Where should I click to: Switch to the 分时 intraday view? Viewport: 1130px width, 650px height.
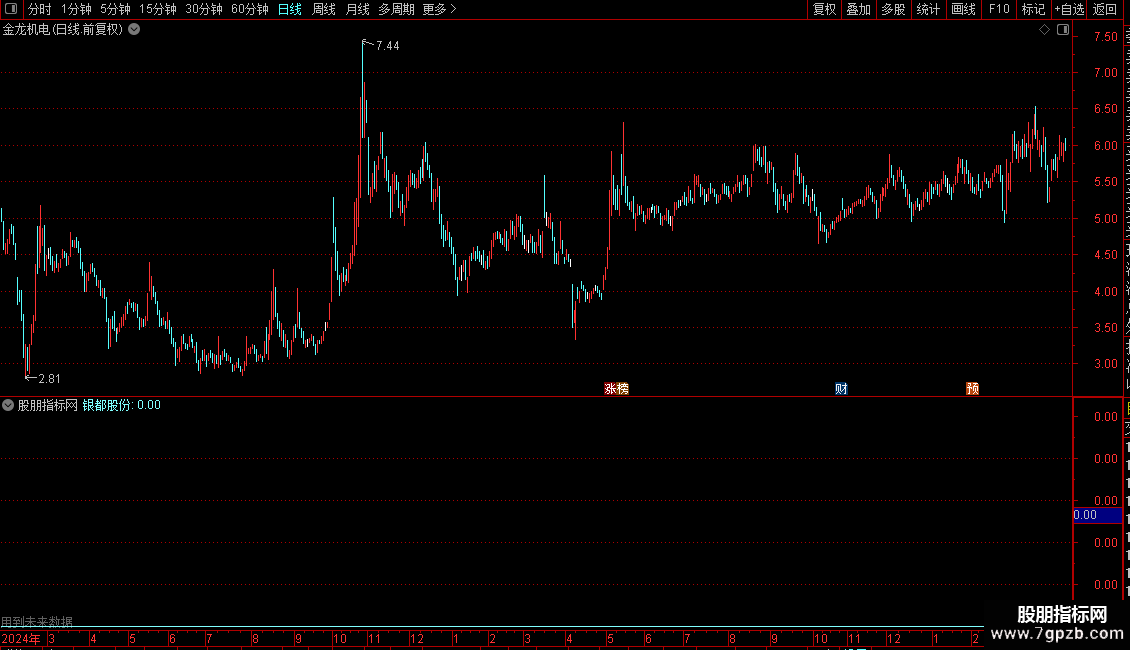[x=40, y=9]
